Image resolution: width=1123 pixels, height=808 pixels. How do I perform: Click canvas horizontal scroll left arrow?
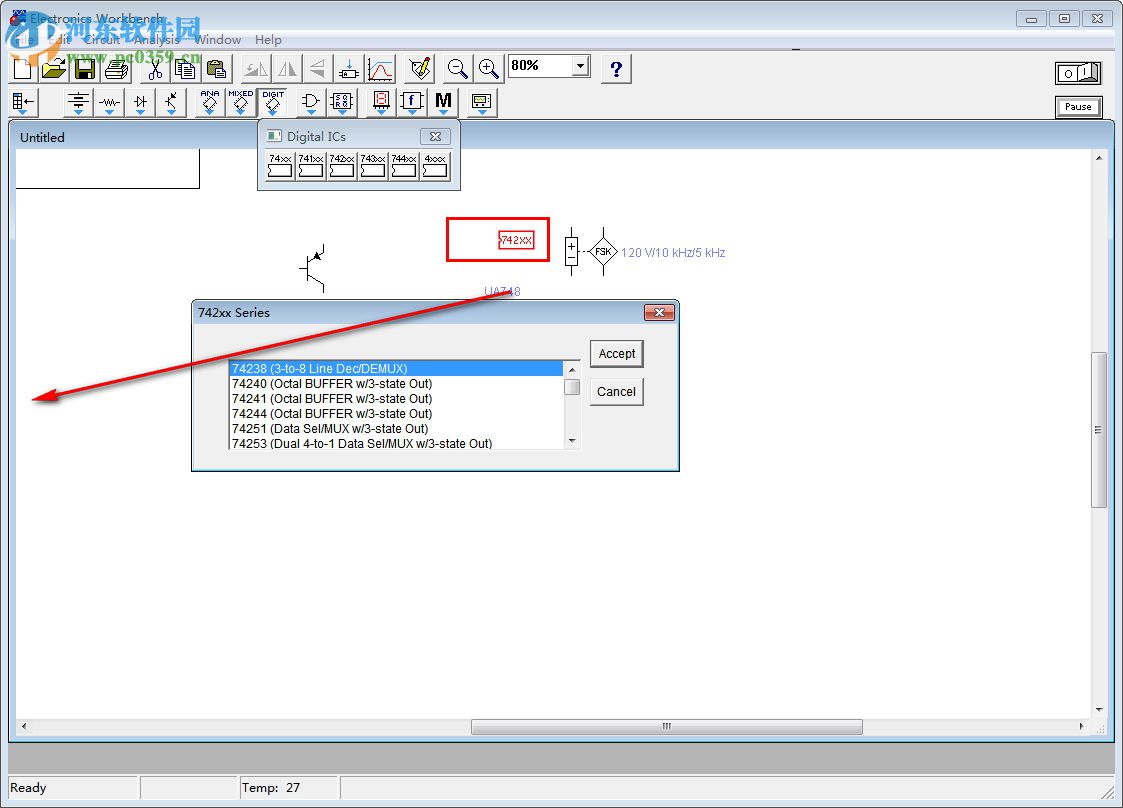tap(24, 726)
